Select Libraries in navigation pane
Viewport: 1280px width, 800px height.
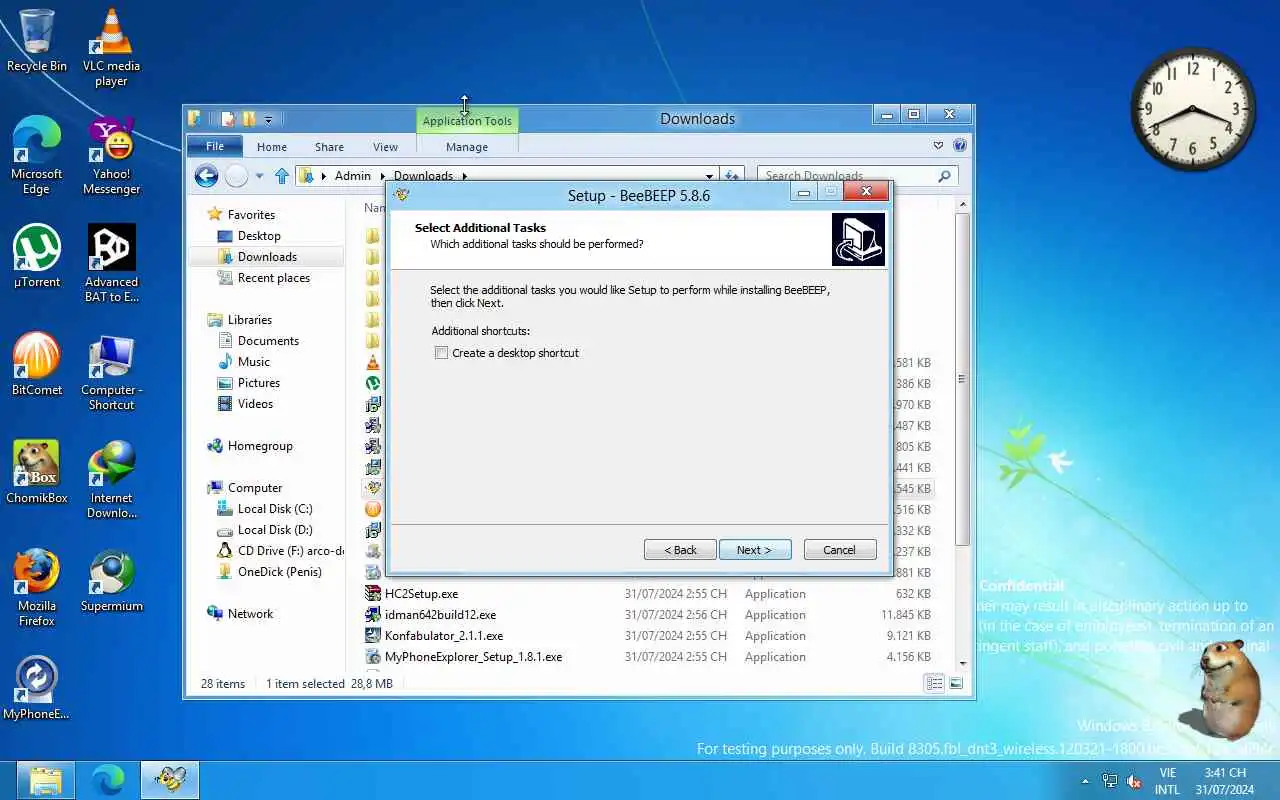tap(250, 320)
